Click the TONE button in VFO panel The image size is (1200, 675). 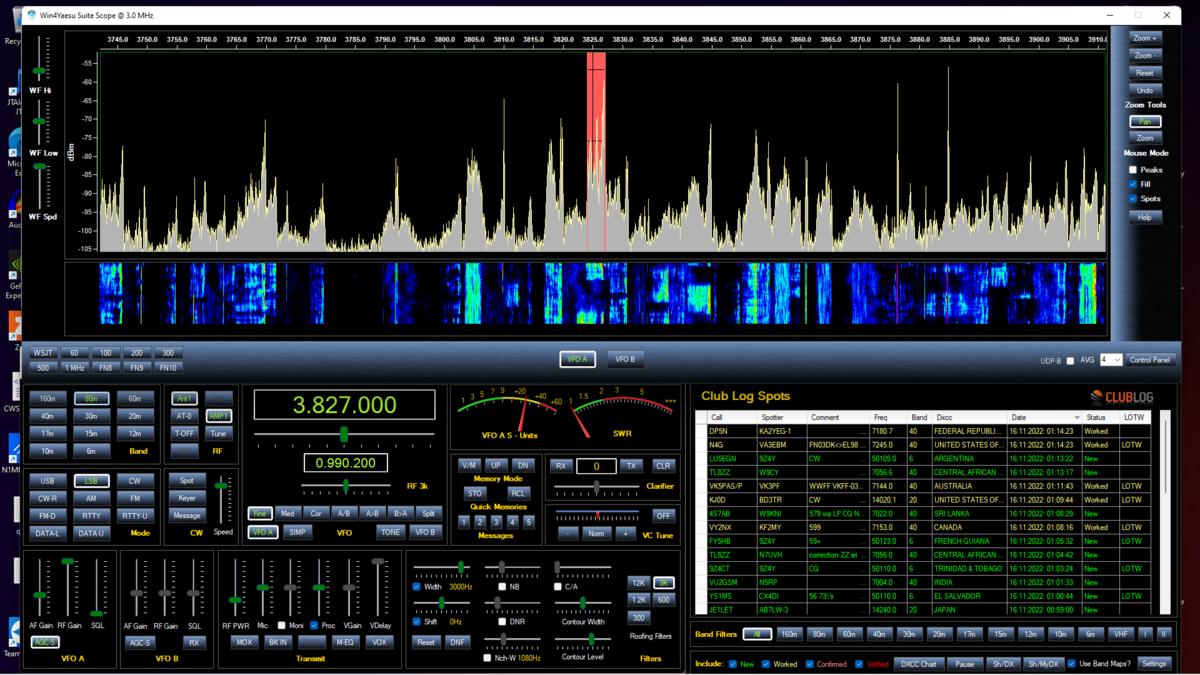point(390,532)
